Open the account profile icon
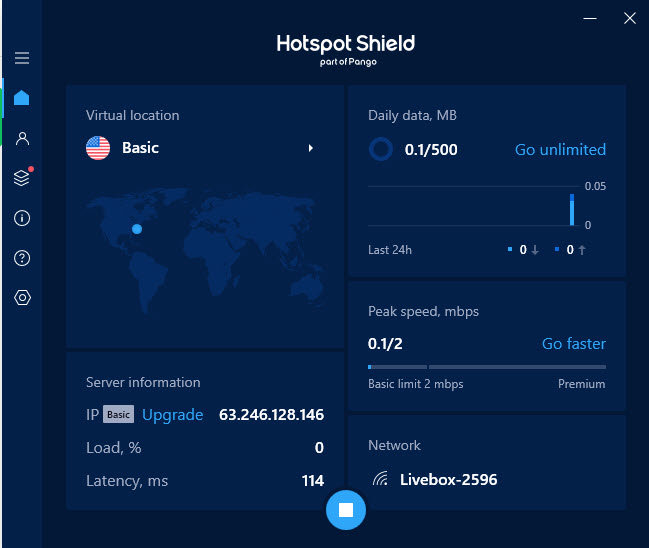Image resolution: width=649 pixels, height=548 pixels. (x=22, y=138)
